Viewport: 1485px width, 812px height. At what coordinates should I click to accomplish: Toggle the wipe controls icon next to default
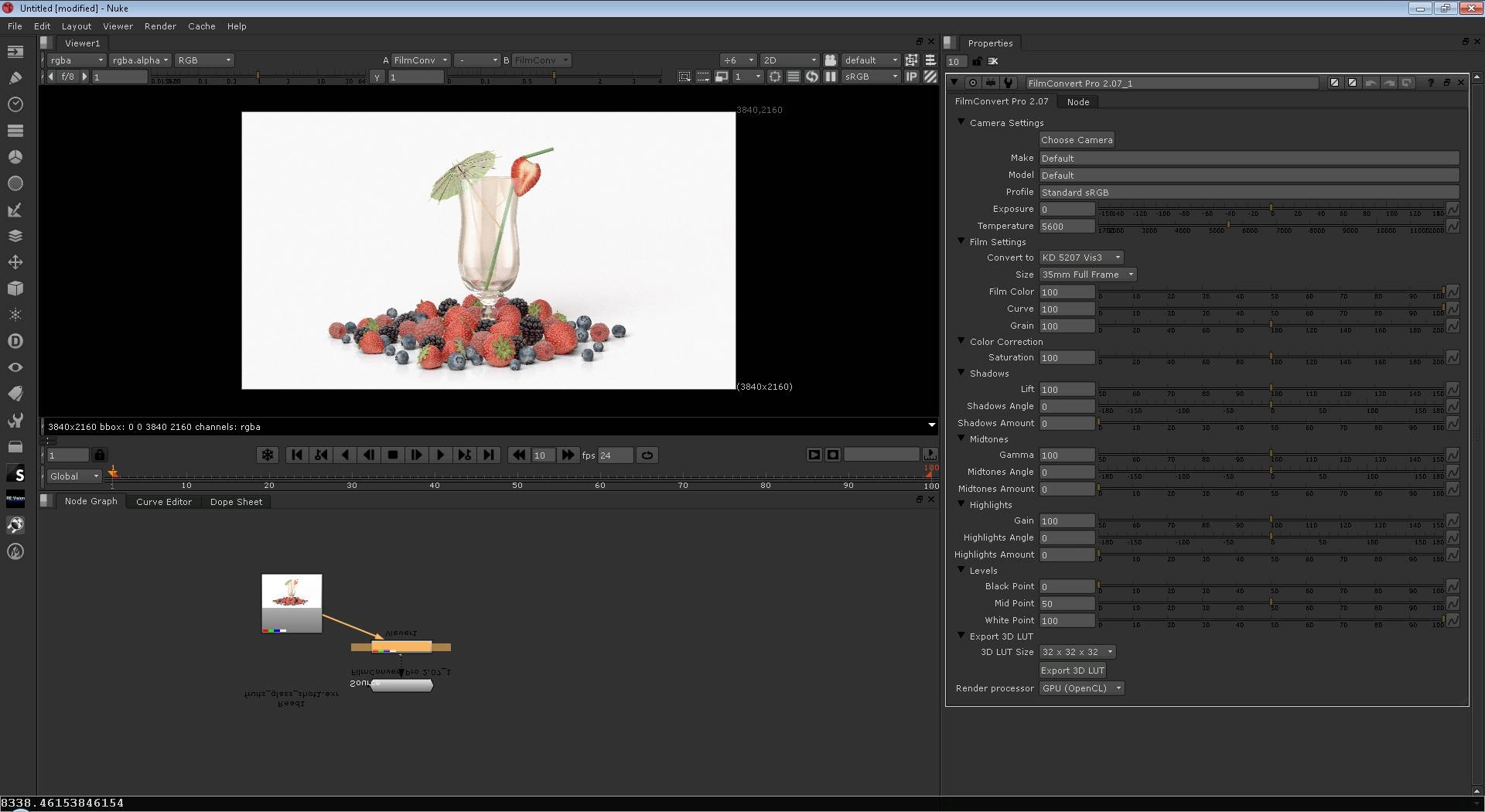[911, 60]
